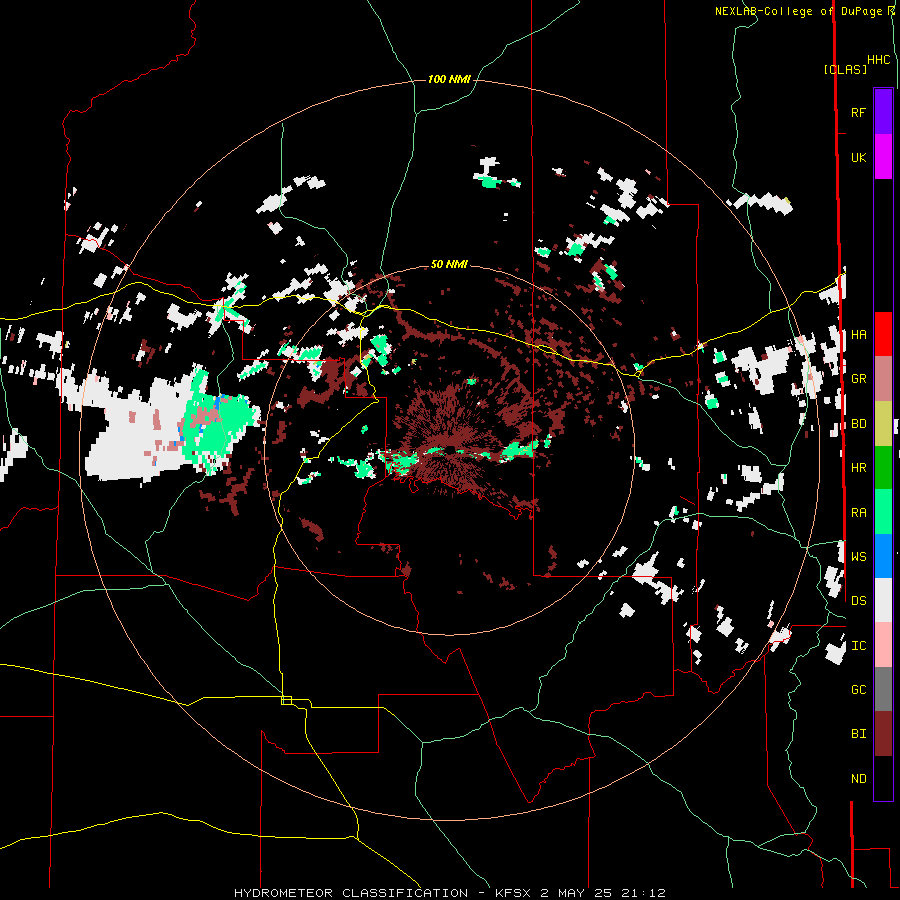
Task: Click the UK legend label
Action: (x=858, y=157)
